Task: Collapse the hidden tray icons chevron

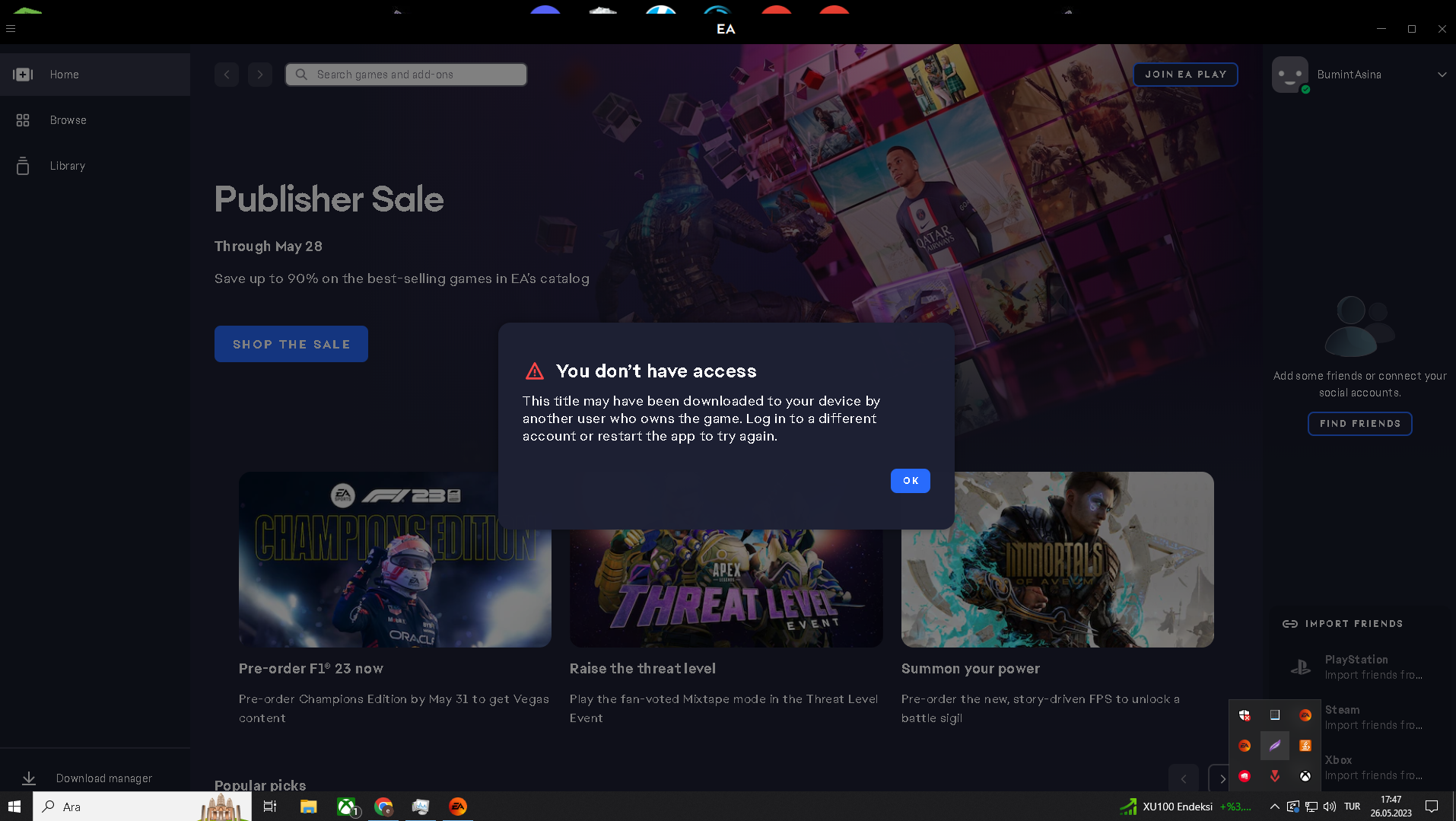Action: [x=1274, y=807]
